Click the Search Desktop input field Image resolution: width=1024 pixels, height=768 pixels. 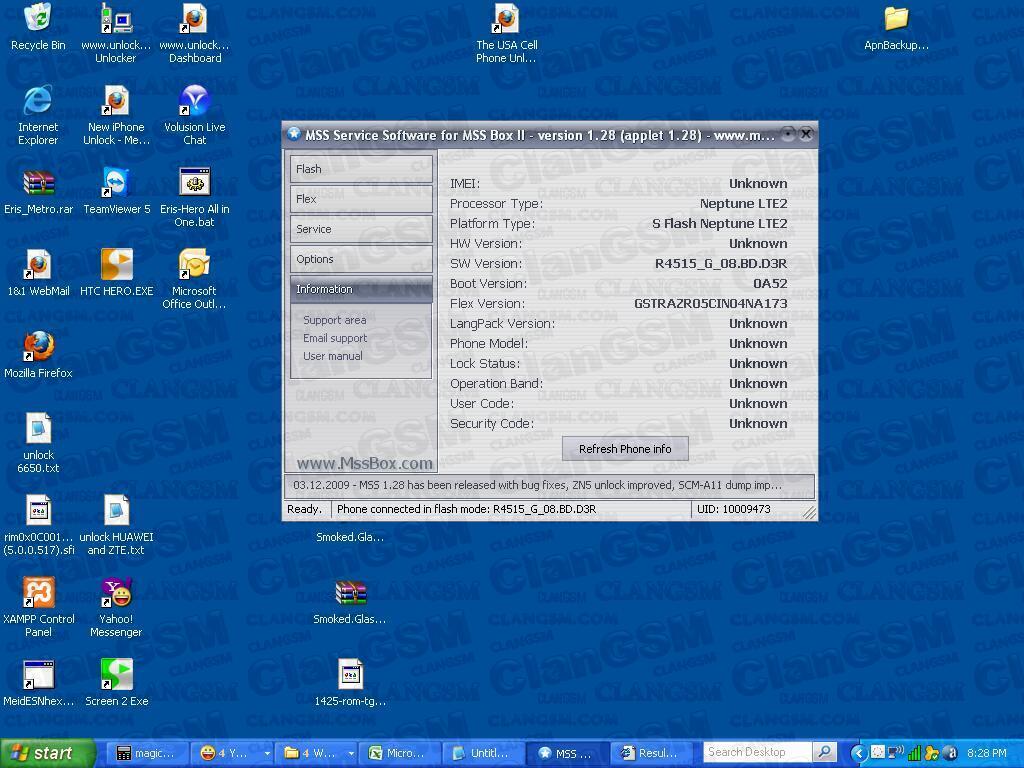[x=758, y=752]
